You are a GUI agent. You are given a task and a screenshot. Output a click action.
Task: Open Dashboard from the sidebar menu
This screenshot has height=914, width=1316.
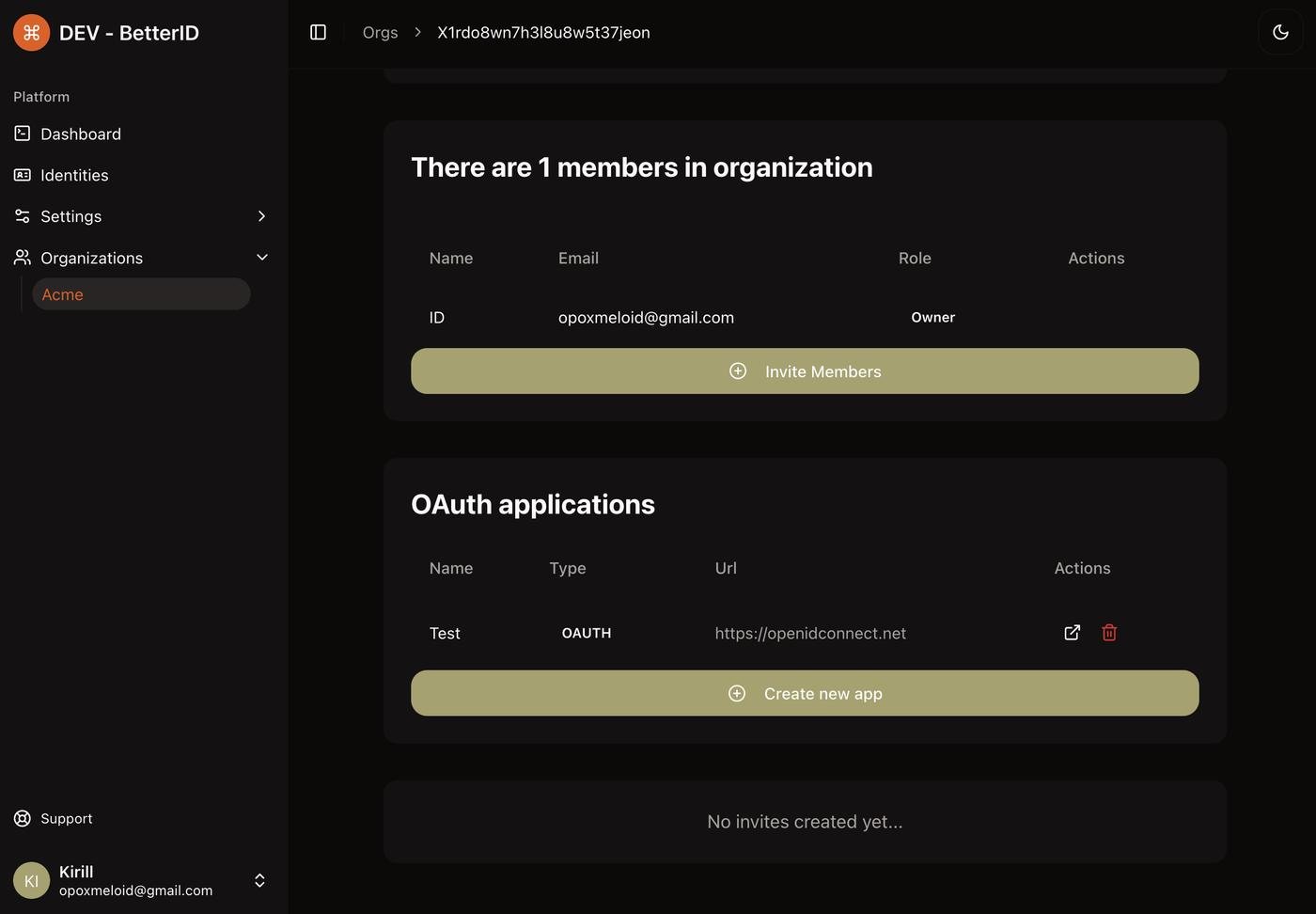[x=81, y=134]
